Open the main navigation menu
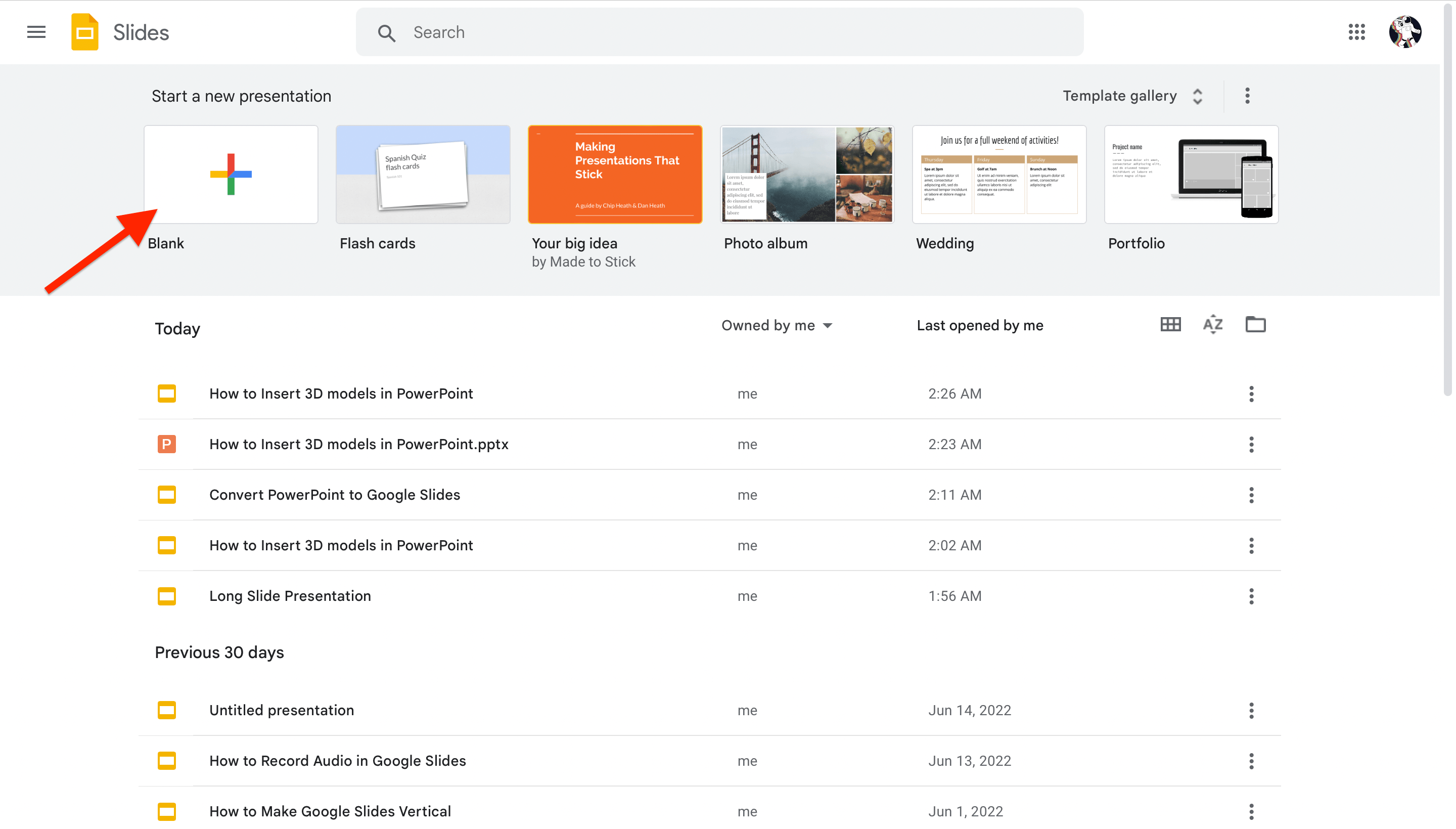This screenshot has height=829, width=1456. (35, 32)
